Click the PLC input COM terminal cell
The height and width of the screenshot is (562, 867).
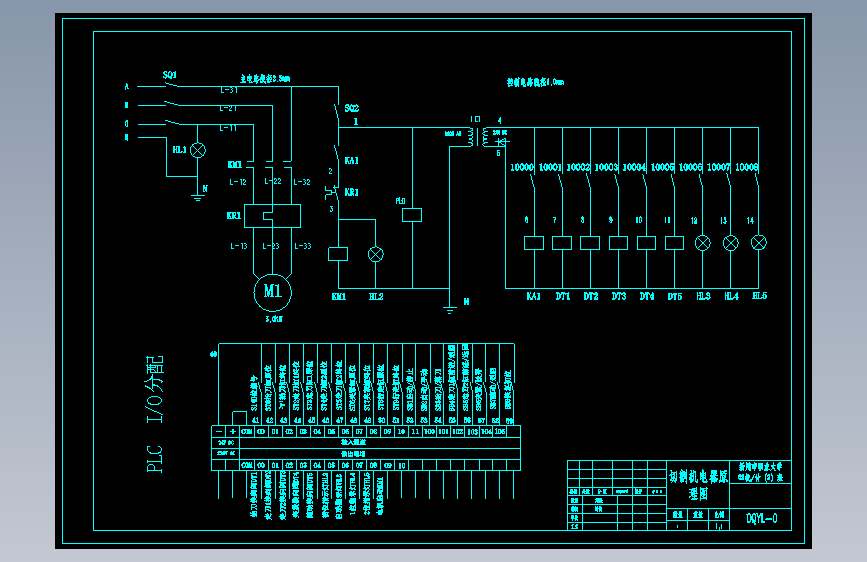coord(247,431)
